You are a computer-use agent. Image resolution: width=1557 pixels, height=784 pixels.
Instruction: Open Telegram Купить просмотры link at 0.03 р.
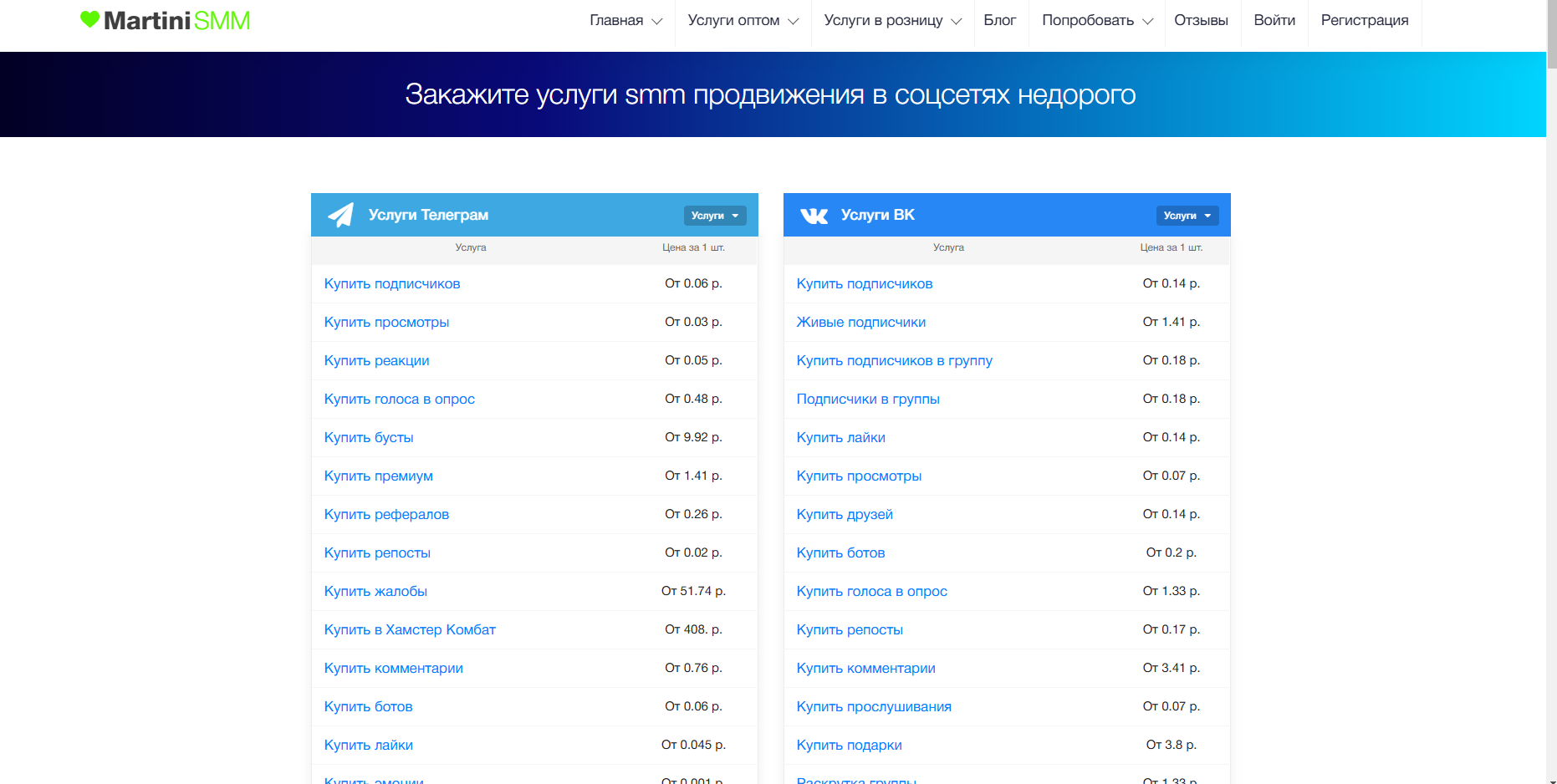click(x=386, y=323)
